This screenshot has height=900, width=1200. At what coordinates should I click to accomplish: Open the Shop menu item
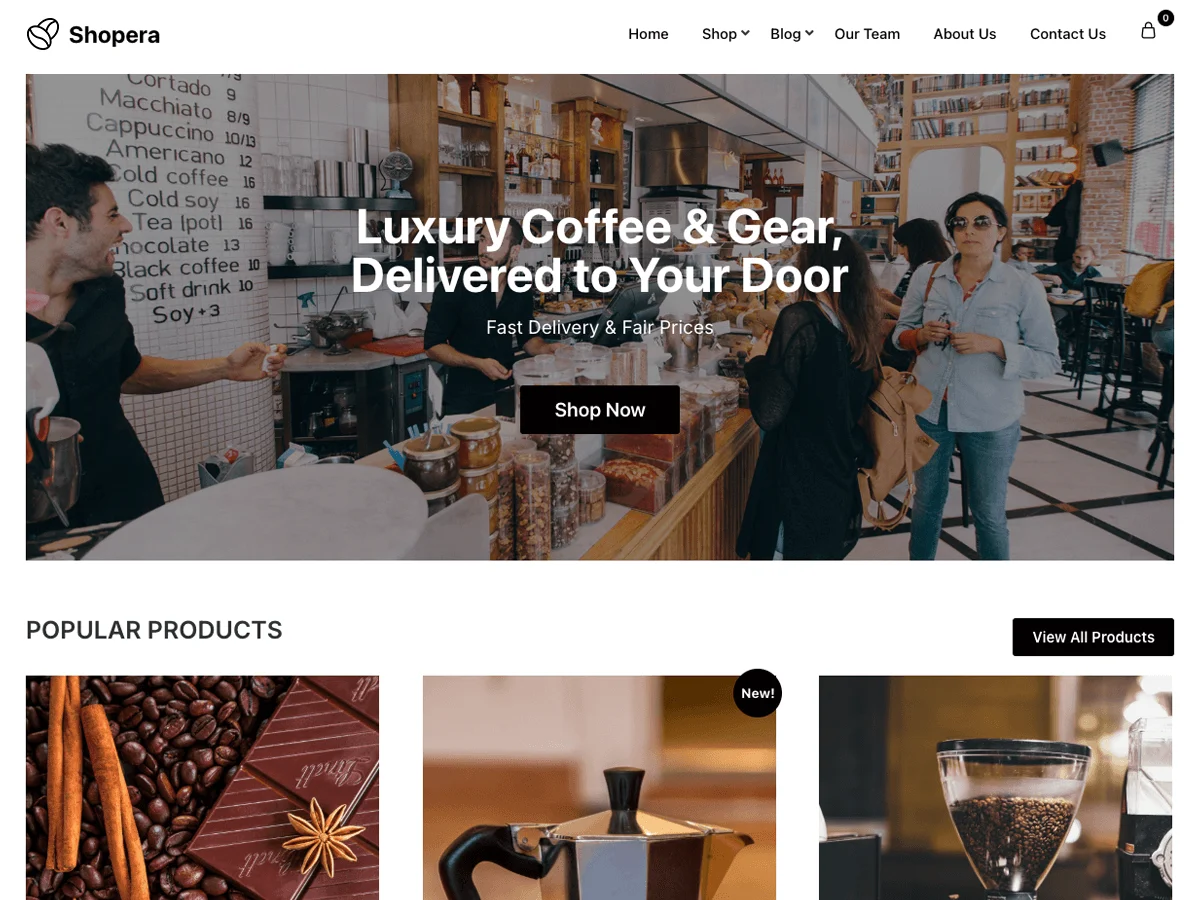coord(719,34)
